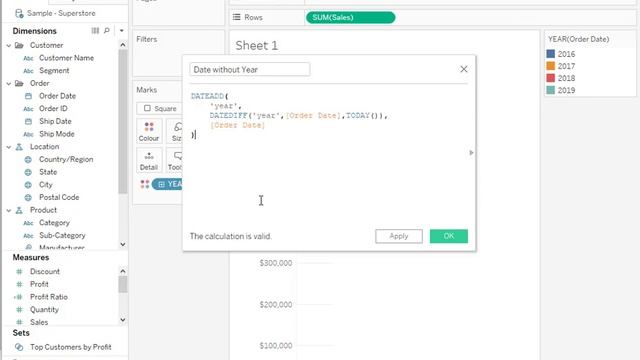Click the Sheet 1 title
640x360 pixels.
[x=256, y=45]
